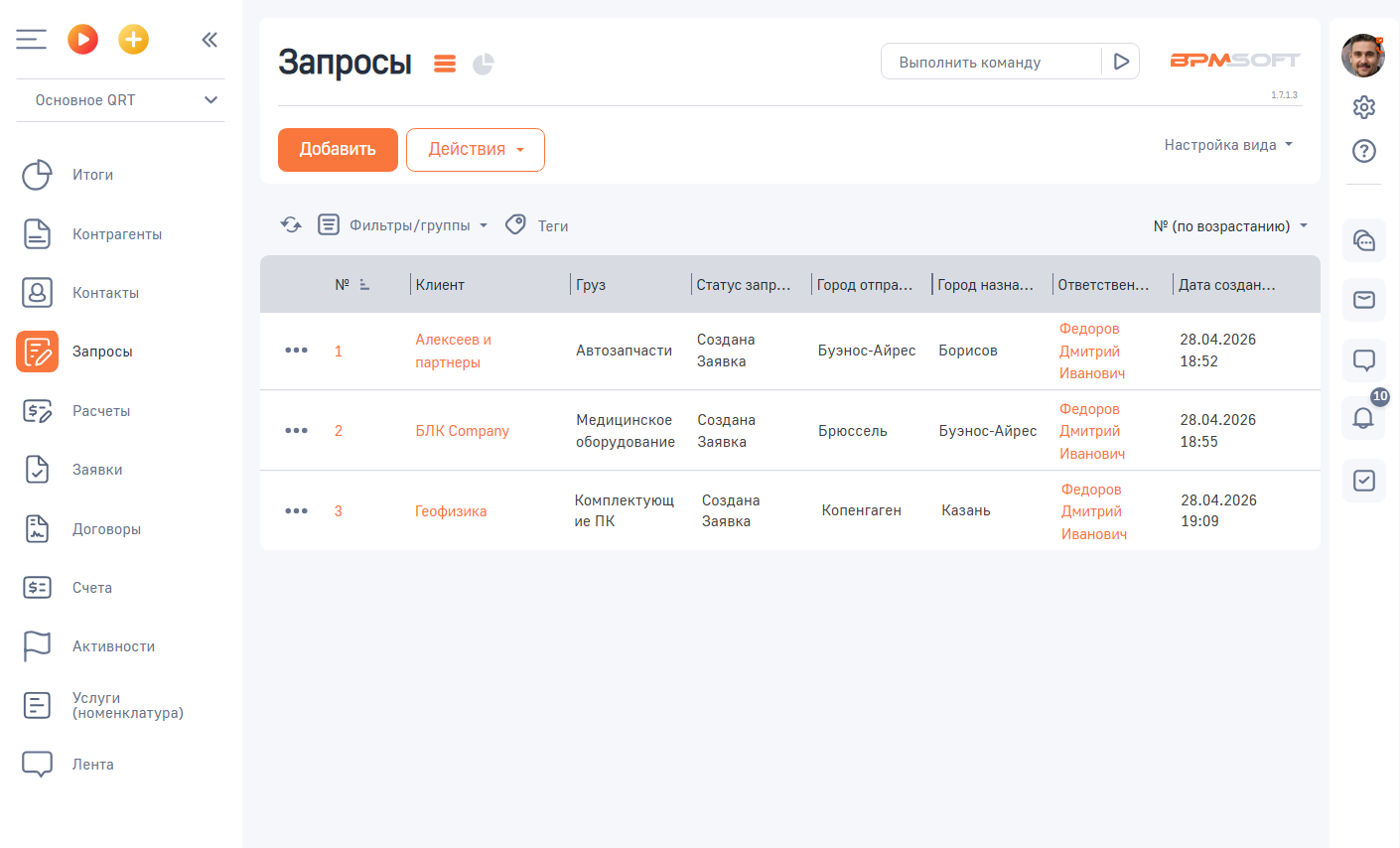Go to Контрагенты section

tap(117, 234)
